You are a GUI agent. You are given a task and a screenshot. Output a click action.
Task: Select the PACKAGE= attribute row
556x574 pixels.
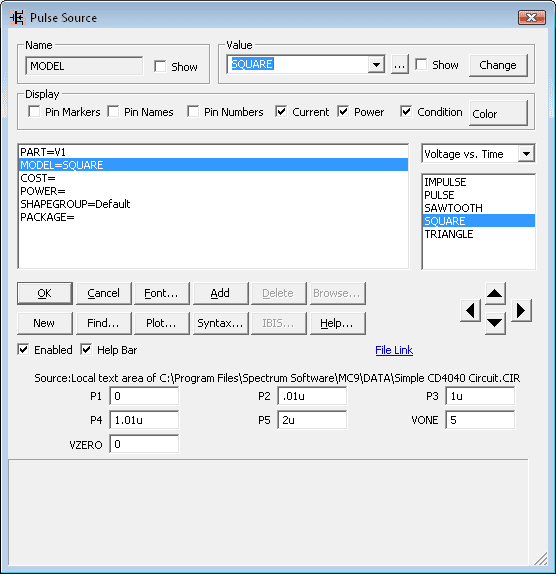tap(213, 217)
